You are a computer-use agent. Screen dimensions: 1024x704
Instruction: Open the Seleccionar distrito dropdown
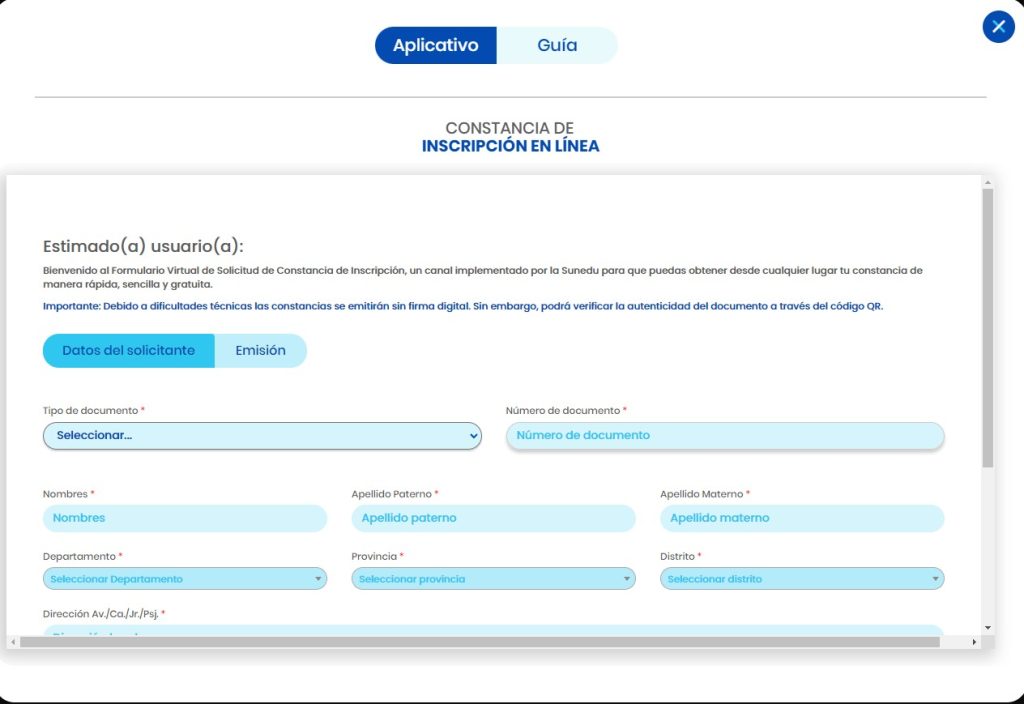point(801,579)
